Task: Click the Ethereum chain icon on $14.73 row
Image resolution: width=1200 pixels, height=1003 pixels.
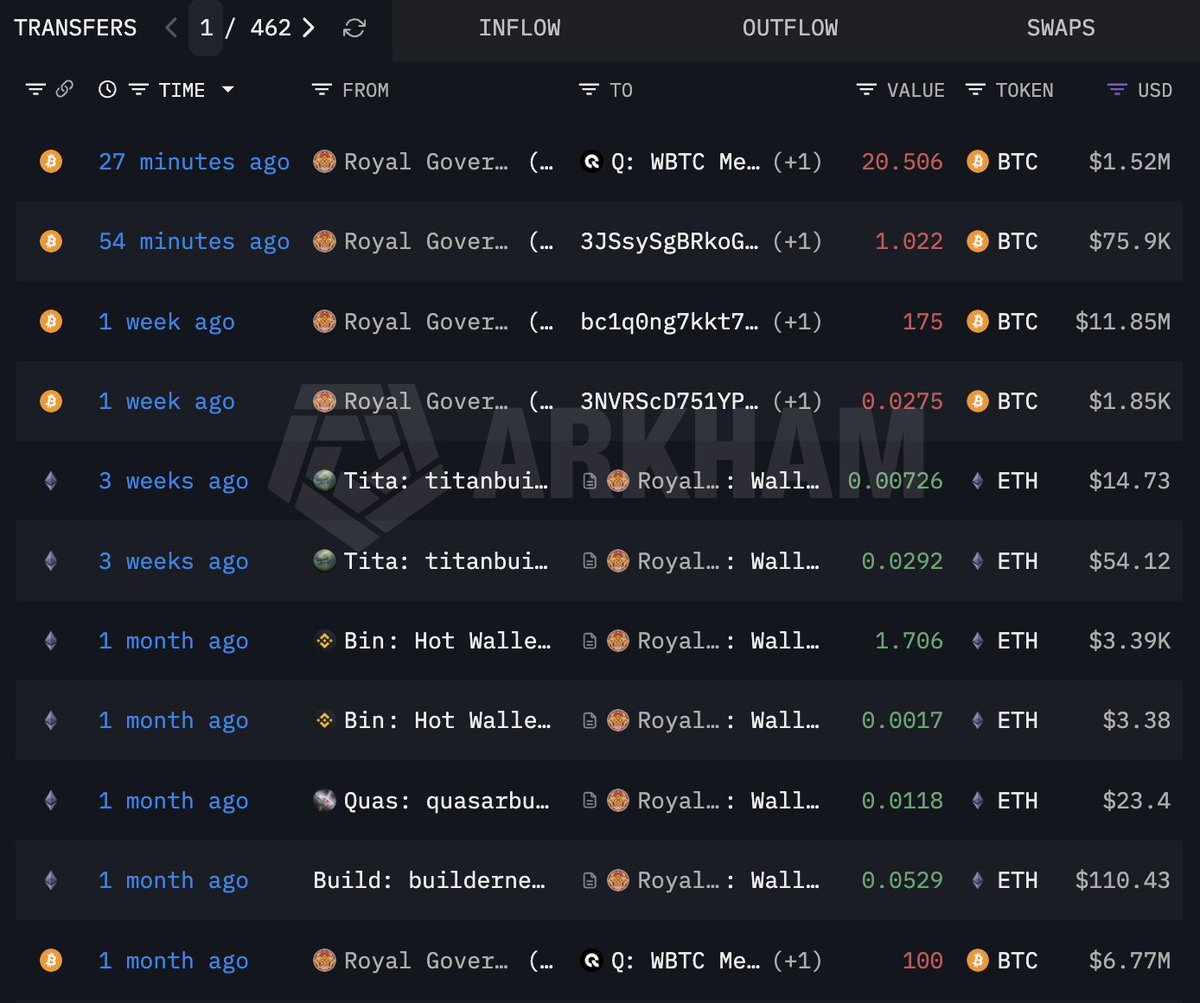Action: [50, 481]
